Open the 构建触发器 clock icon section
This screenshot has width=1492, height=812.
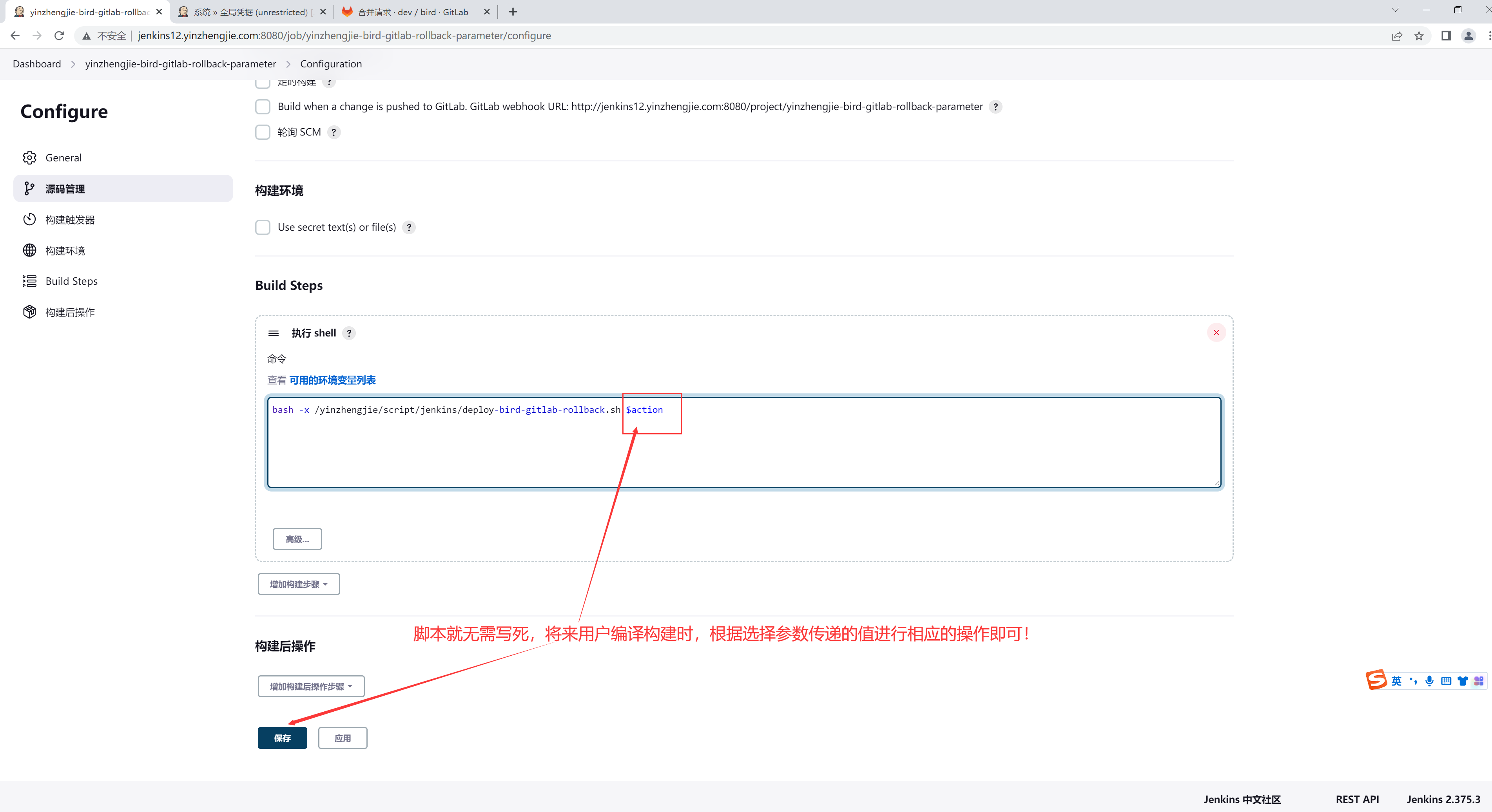29,219
